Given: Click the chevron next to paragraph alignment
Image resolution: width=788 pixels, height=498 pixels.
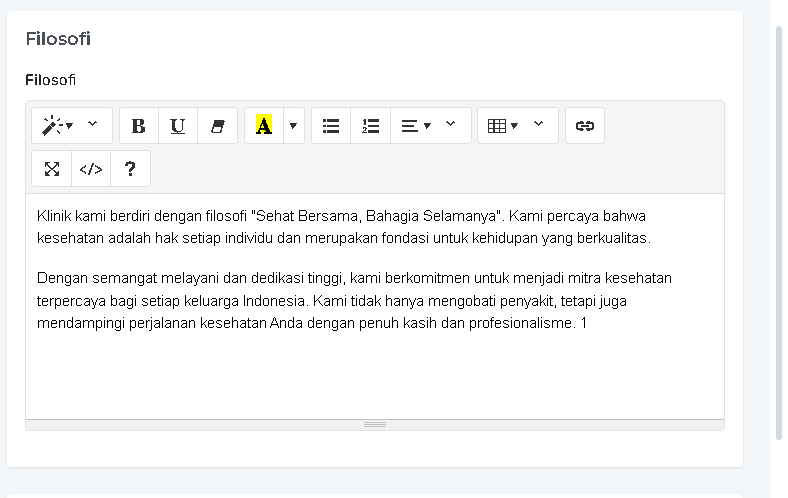Looking at the screenshot, I should click(x=450, y=124).
